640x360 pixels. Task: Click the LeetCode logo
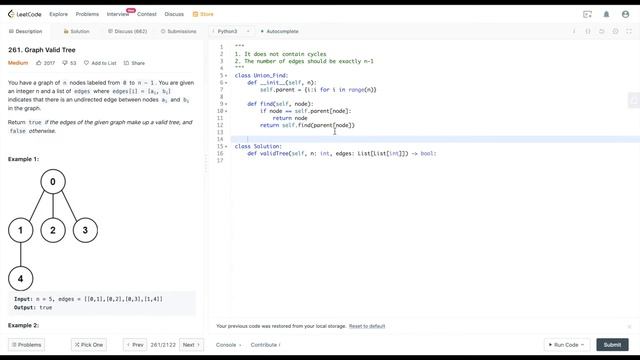coord(24,14)
